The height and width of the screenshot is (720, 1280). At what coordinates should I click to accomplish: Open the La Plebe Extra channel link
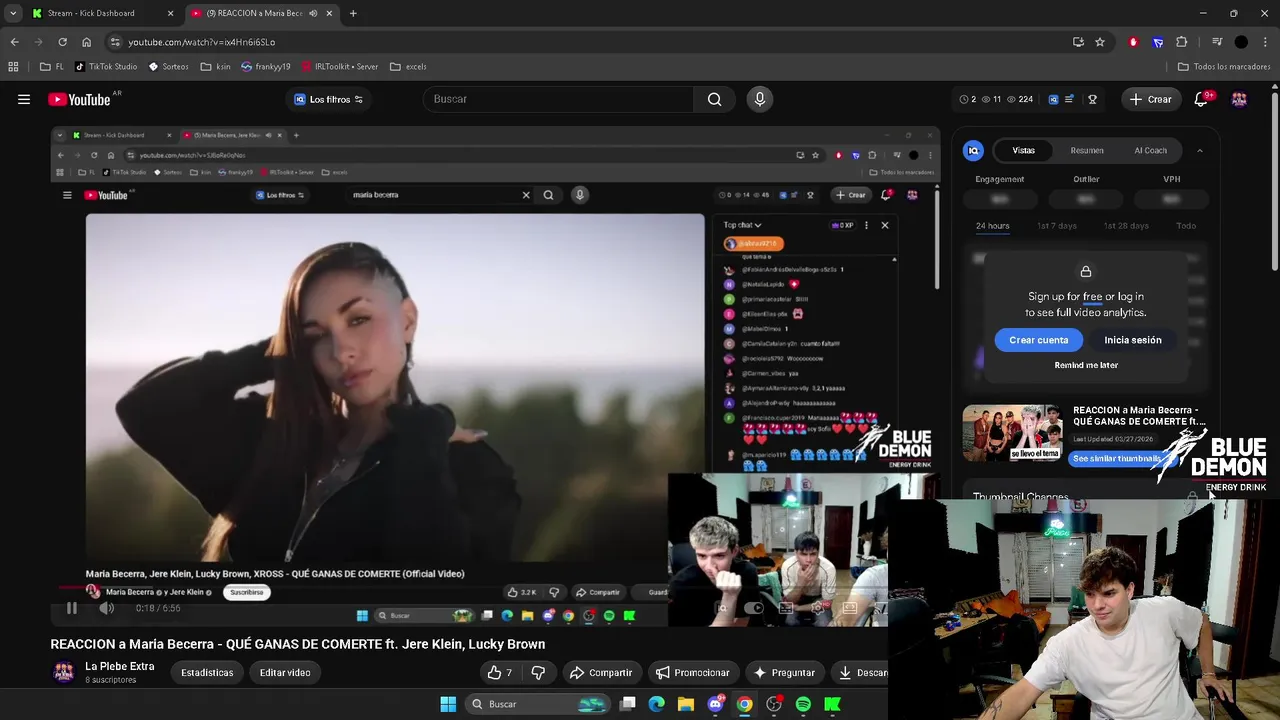click(119, 666)
